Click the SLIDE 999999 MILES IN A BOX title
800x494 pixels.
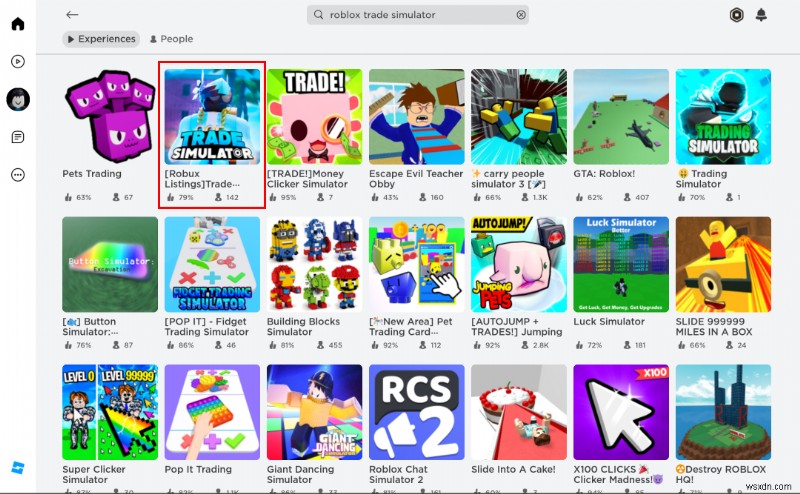(714, 327)
